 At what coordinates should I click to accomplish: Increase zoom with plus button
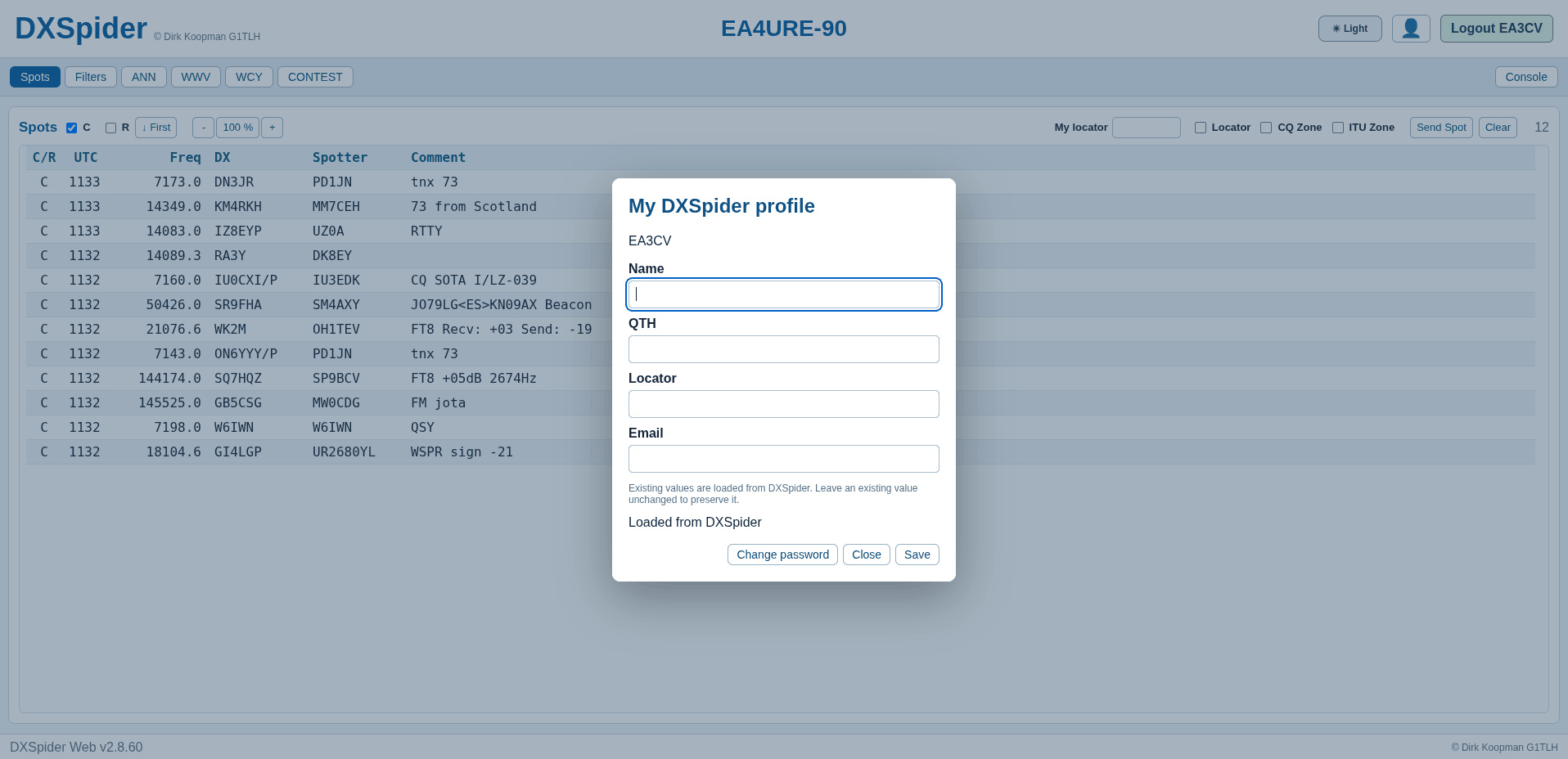pos(273,128)
